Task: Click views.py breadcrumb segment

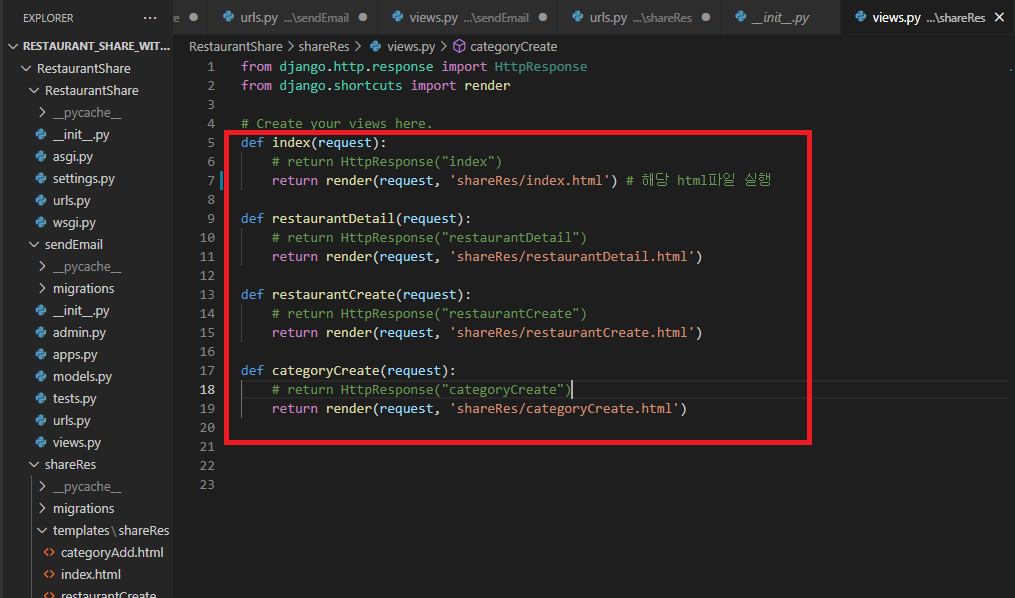Action: pyautogui.click(x=411, y=47)
